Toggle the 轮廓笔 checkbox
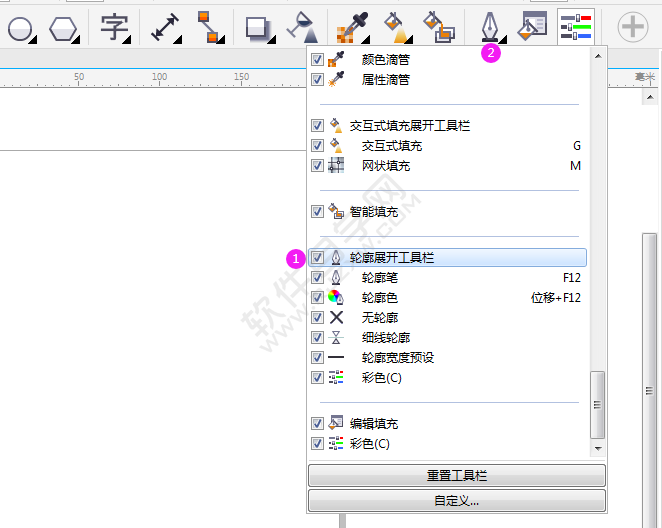The width and height of the screenshot is (662, 528). coord(317,278)
